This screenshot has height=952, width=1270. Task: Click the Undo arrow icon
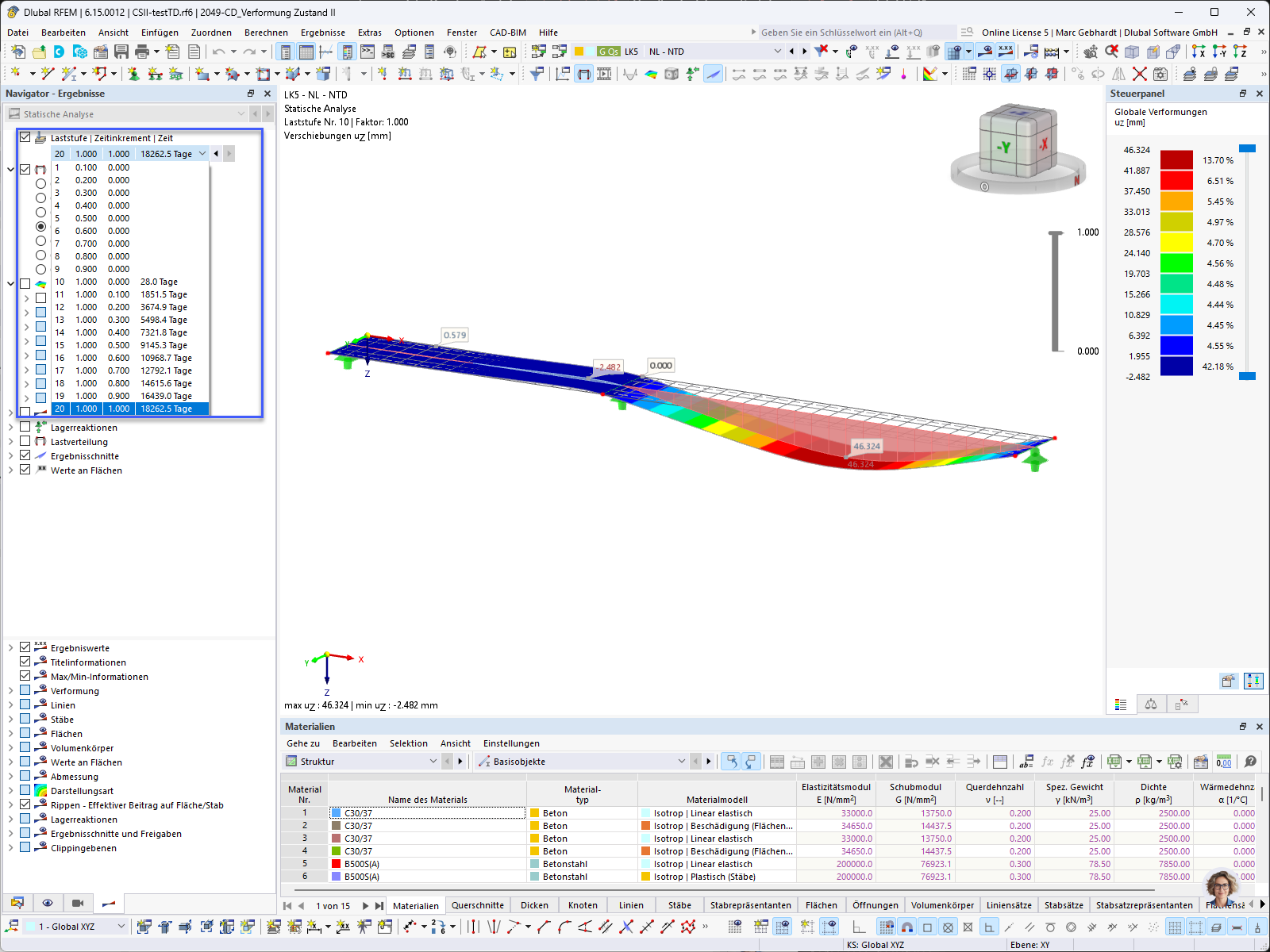pos(218,52)
